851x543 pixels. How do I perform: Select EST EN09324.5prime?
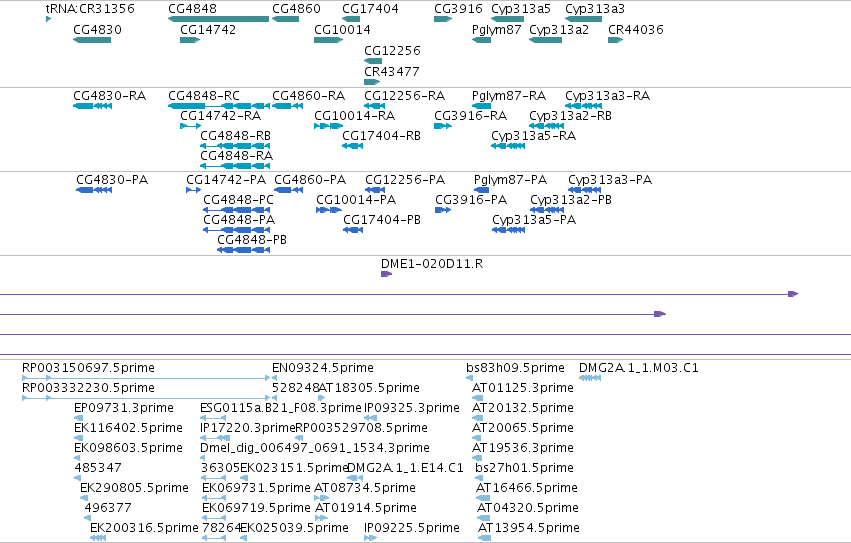(x=323, y=368)
